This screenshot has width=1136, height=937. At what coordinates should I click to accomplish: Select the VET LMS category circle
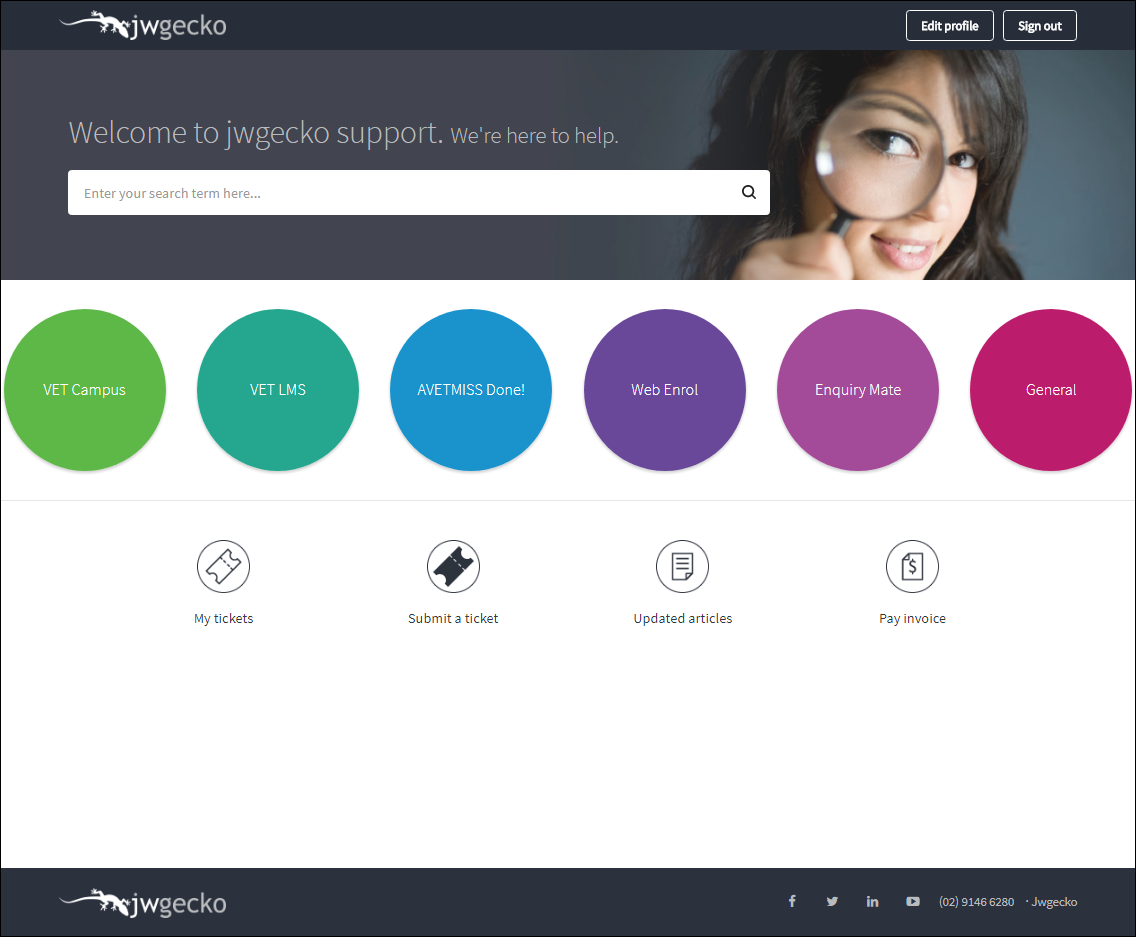[x=278, y=390]
